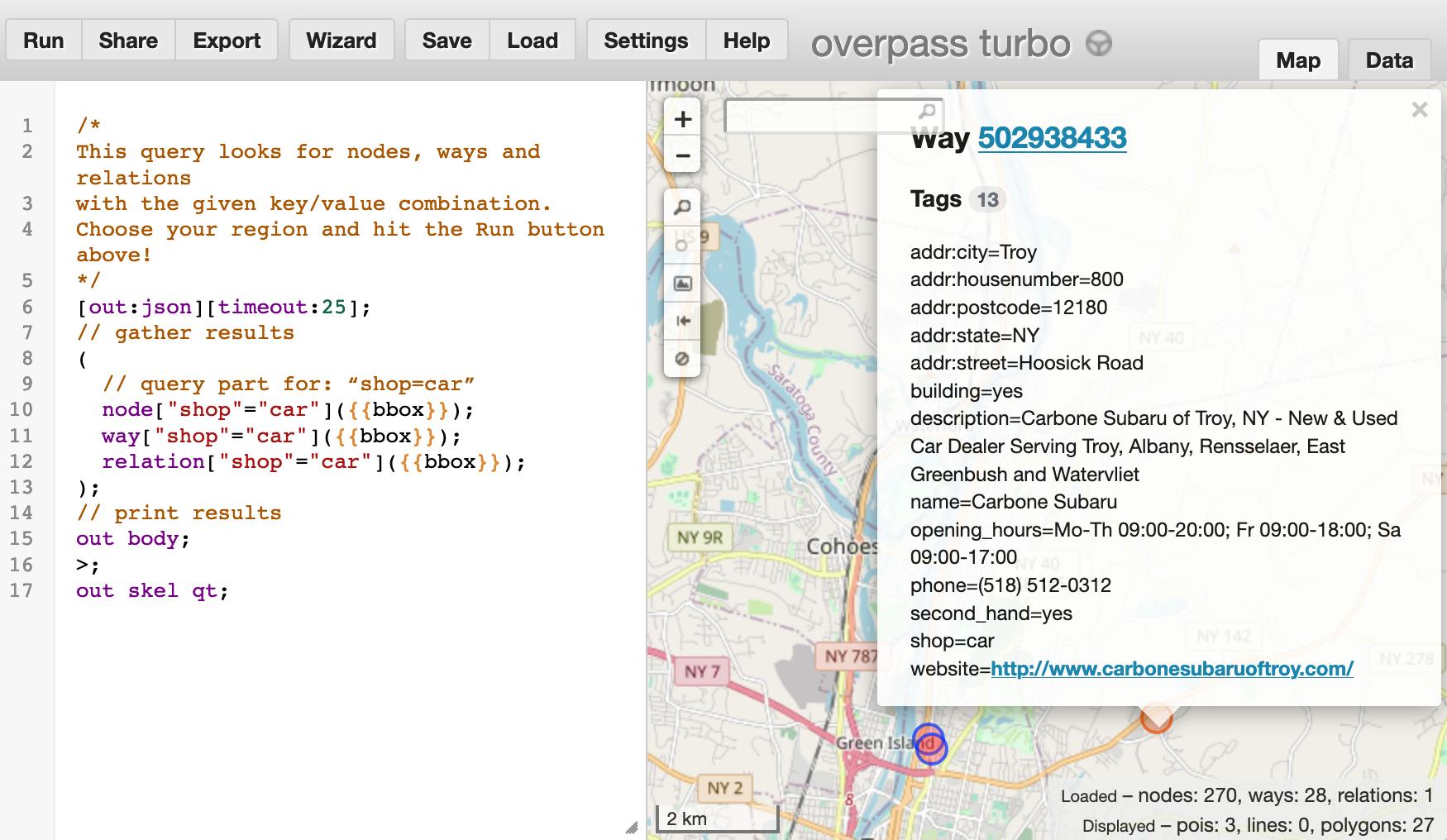The image size is (1447, 840).
Task: Click the 'building=yes' tag
Action: click(x=967, y=391)
